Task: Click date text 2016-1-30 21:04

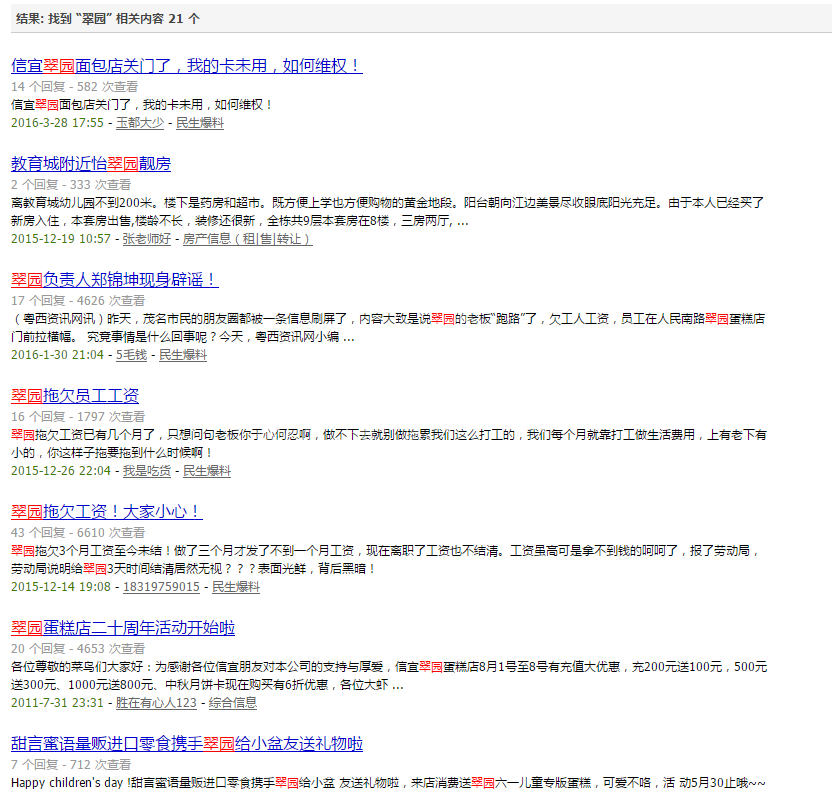Action: 57,355
